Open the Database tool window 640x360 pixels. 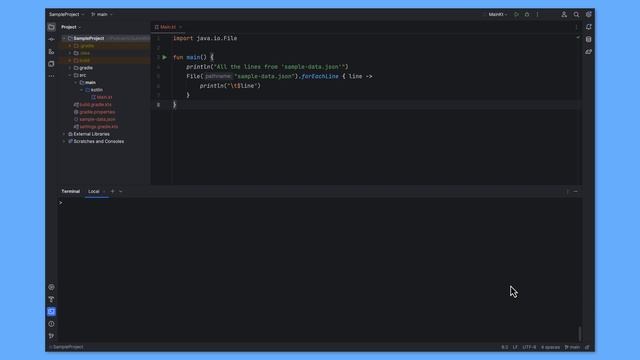point(589,39)
